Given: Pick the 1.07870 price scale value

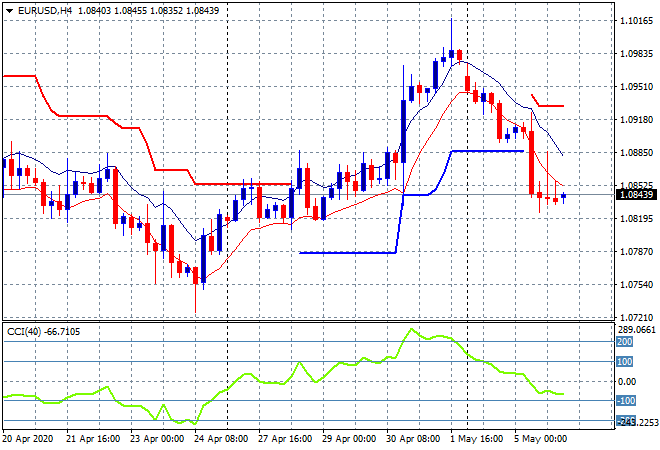Looking at the screenshot, I should [x=636, y=251].
